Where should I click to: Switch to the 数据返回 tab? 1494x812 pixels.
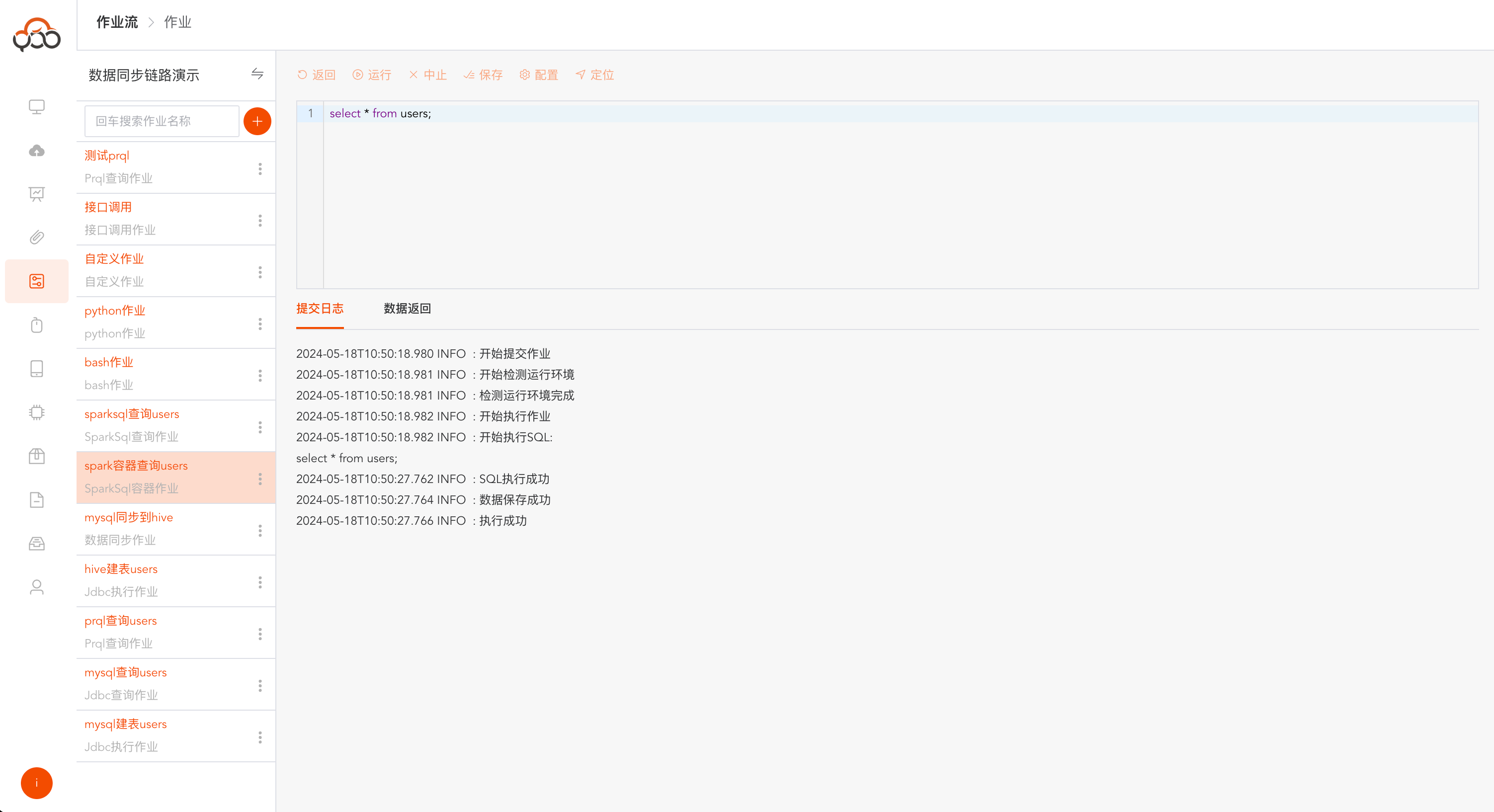[x=407, y=309]
